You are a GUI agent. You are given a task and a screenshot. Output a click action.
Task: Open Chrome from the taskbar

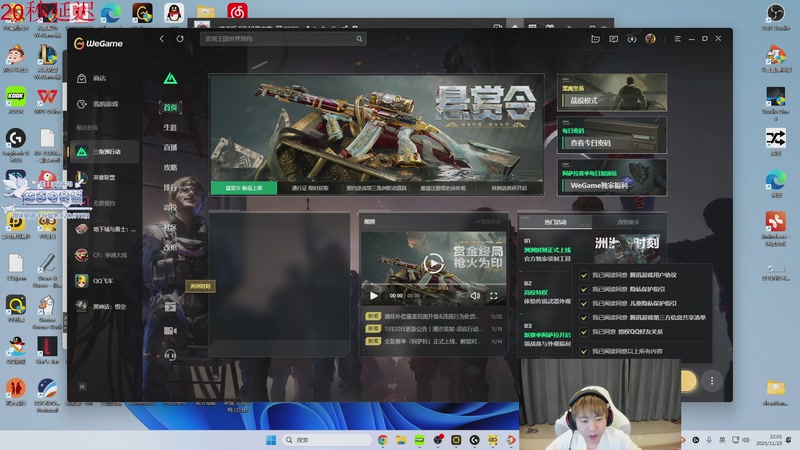tap(383, 440)
